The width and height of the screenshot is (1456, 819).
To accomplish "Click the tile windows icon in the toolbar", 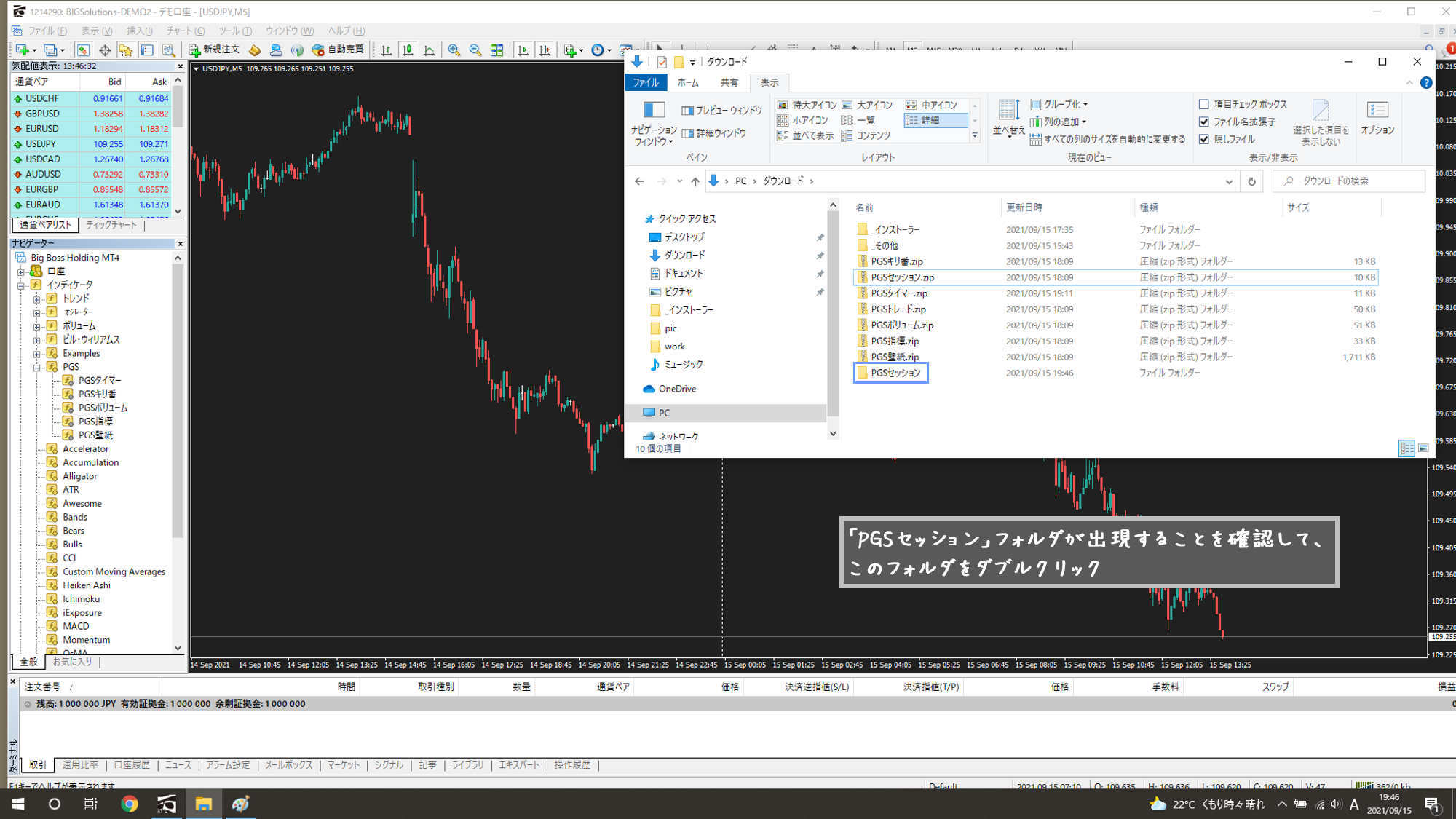I will click(497, 50).
